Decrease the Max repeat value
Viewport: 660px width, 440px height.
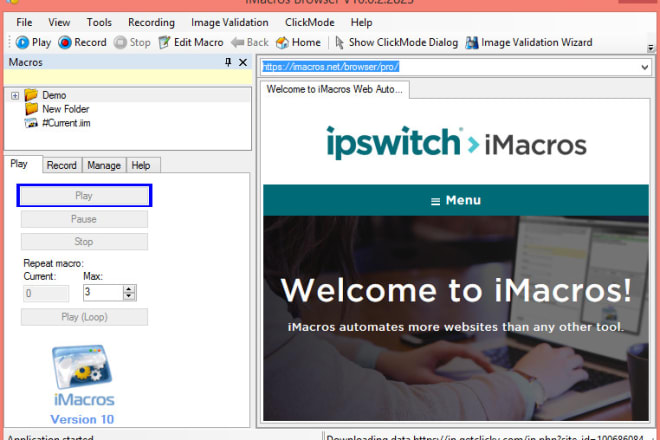coord(129,296)
